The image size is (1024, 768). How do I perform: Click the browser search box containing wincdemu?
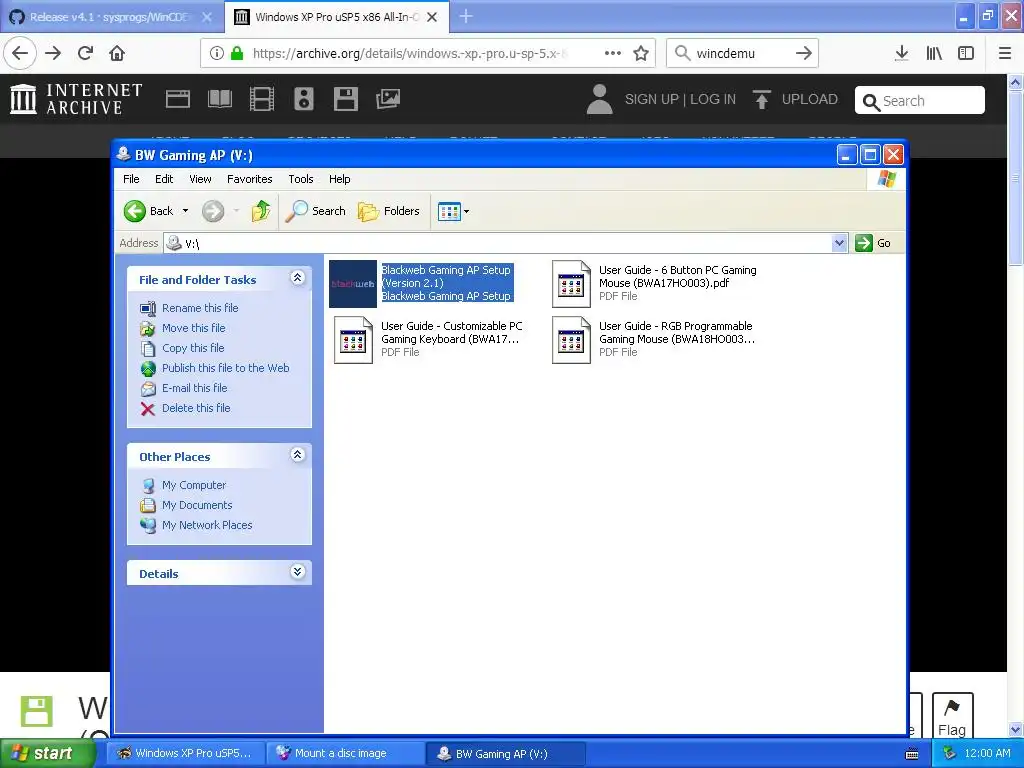(x=742, y=54)
